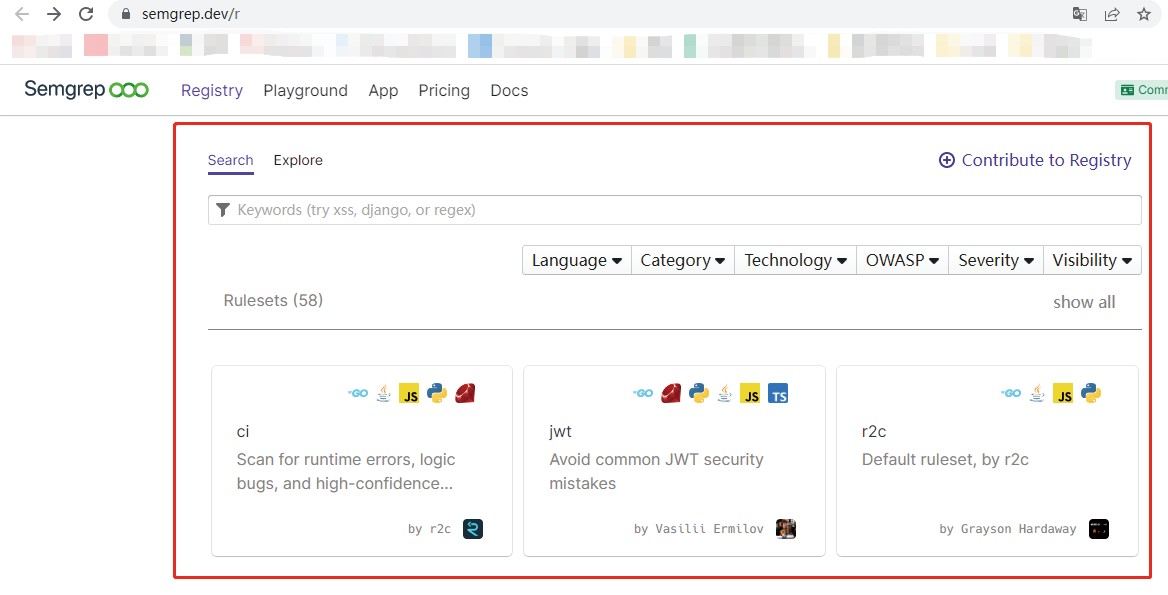Reload the page with the refresh icon
The image size is (1168, 595).
(86, 13)
